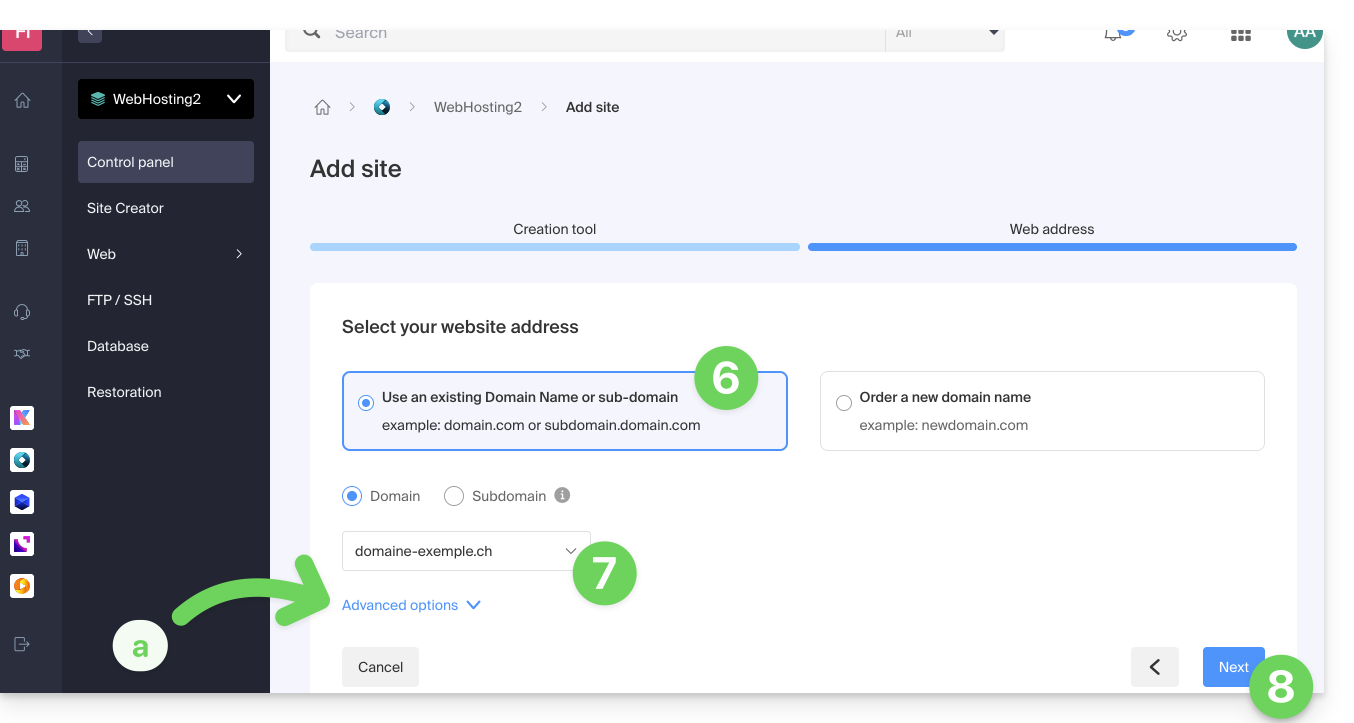Open the notifications bell icon

[x=1113, y=35]
